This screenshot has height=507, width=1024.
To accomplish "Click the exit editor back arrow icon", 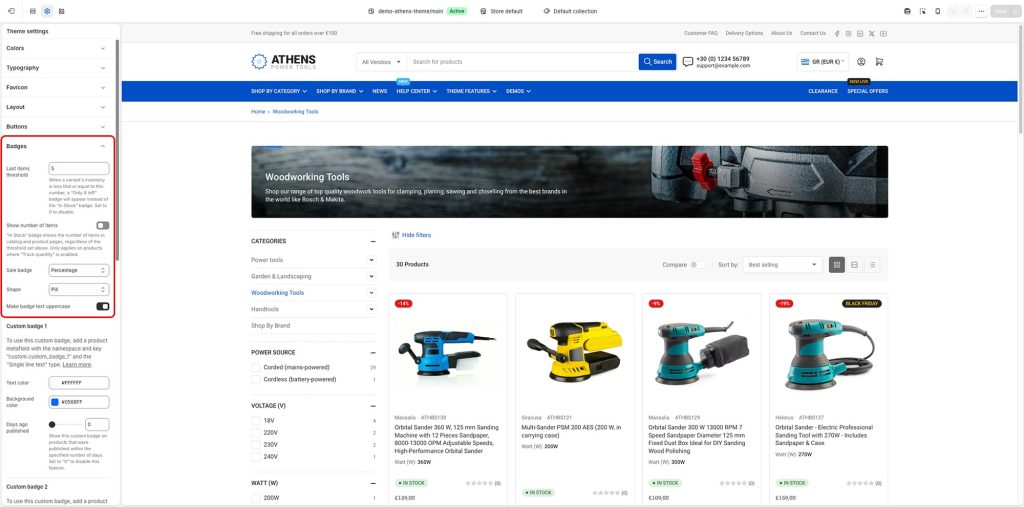I will point(11,11).
